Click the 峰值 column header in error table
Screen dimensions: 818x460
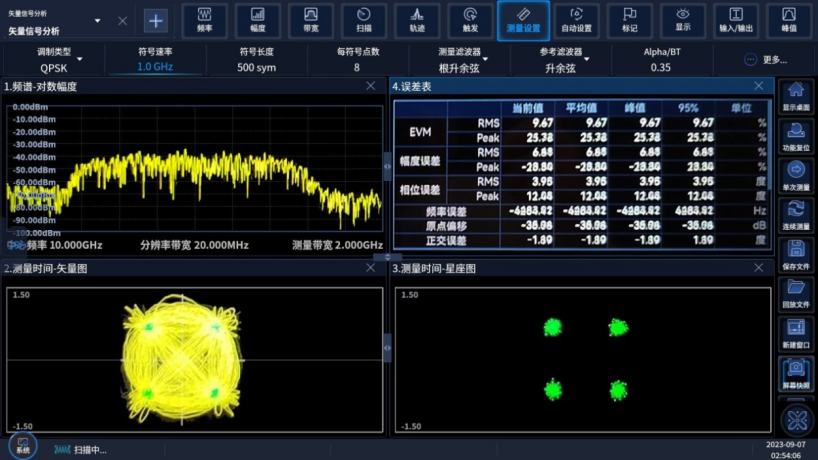(x=634, y=108)
